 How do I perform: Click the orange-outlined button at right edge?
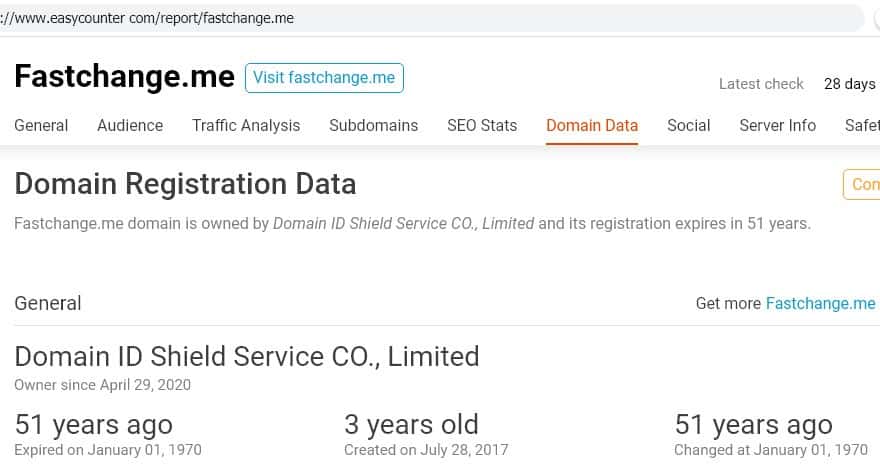[863, 185]
